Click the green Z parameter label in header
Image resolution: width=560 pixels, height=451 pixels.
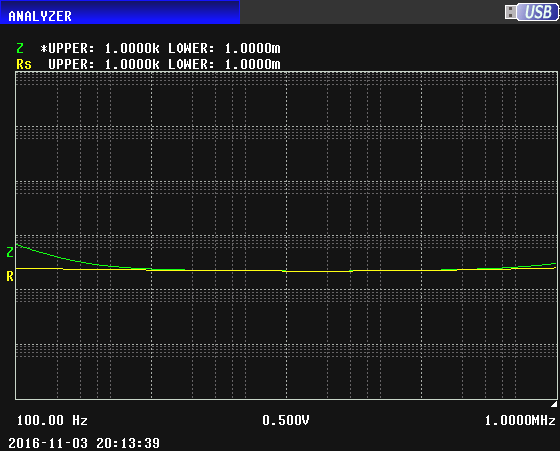click(x=20, y=48)
